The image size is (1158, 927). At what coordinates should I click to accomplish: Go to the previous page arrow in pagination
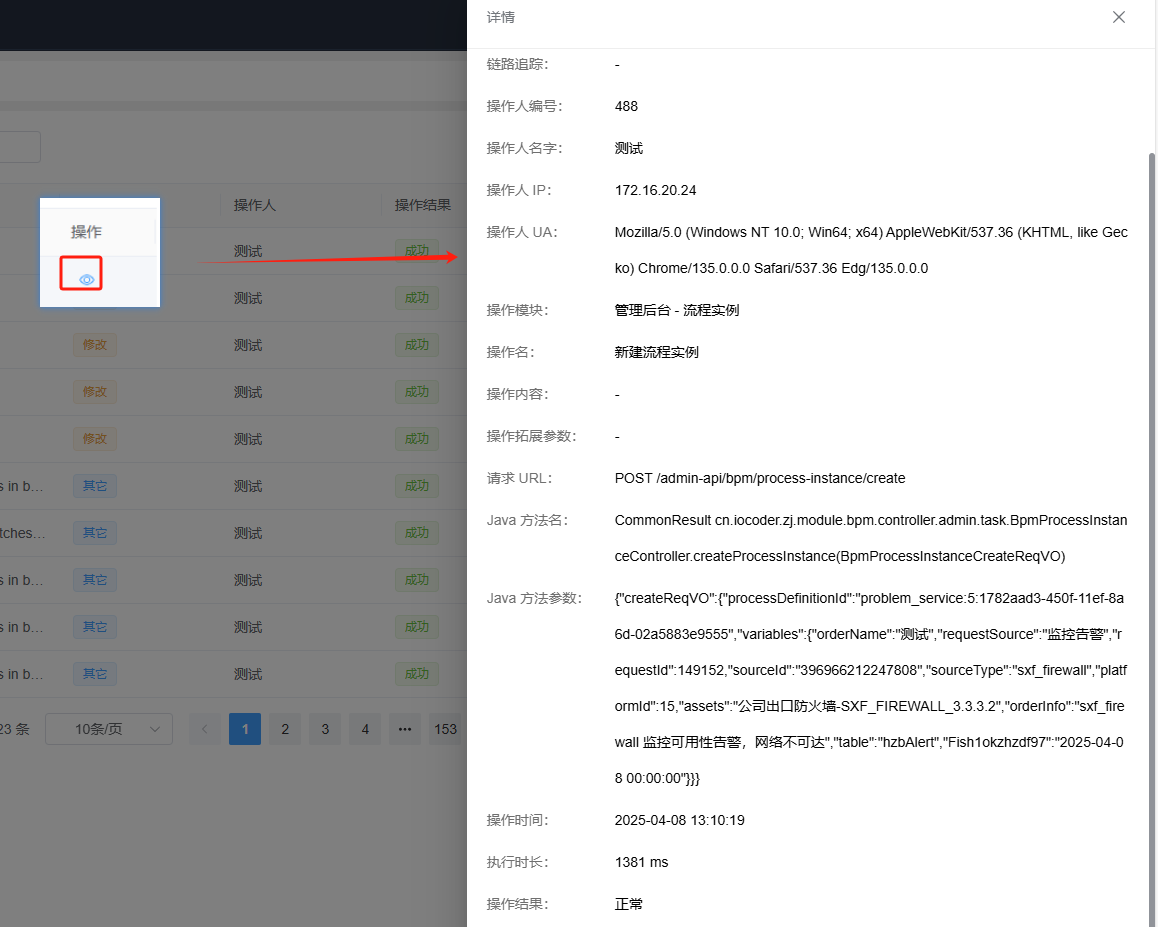pyautogui.click(x=205, y=729)
